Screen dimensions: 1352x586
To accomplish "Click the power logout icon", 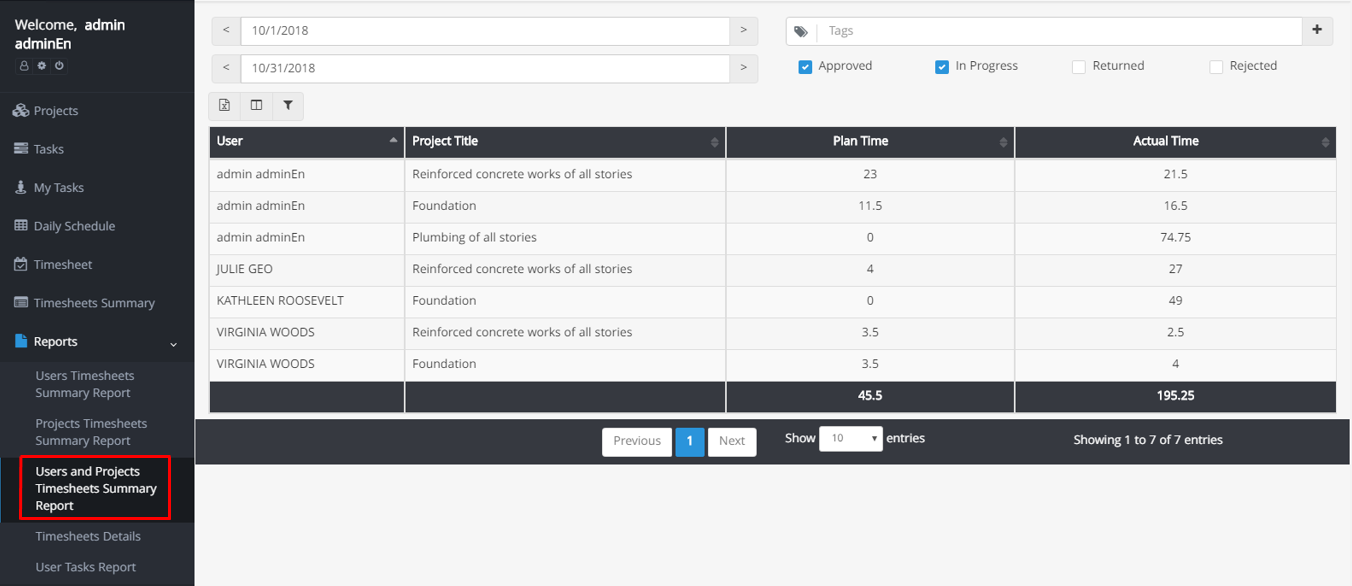I will click(x=59, y=66).
